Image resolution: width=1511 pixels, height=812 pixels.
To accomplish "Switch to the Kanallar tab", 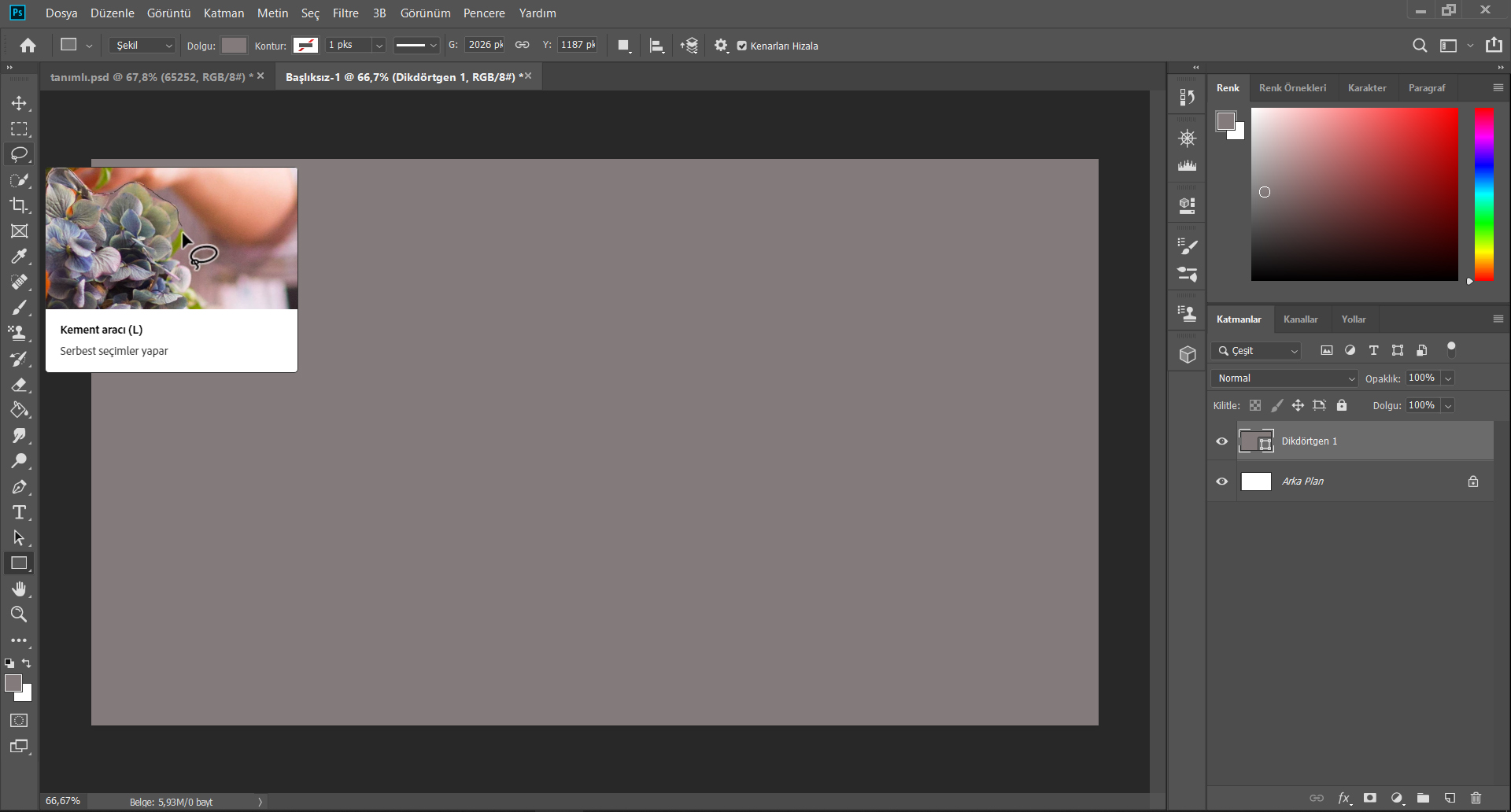I will point(1300,319).
